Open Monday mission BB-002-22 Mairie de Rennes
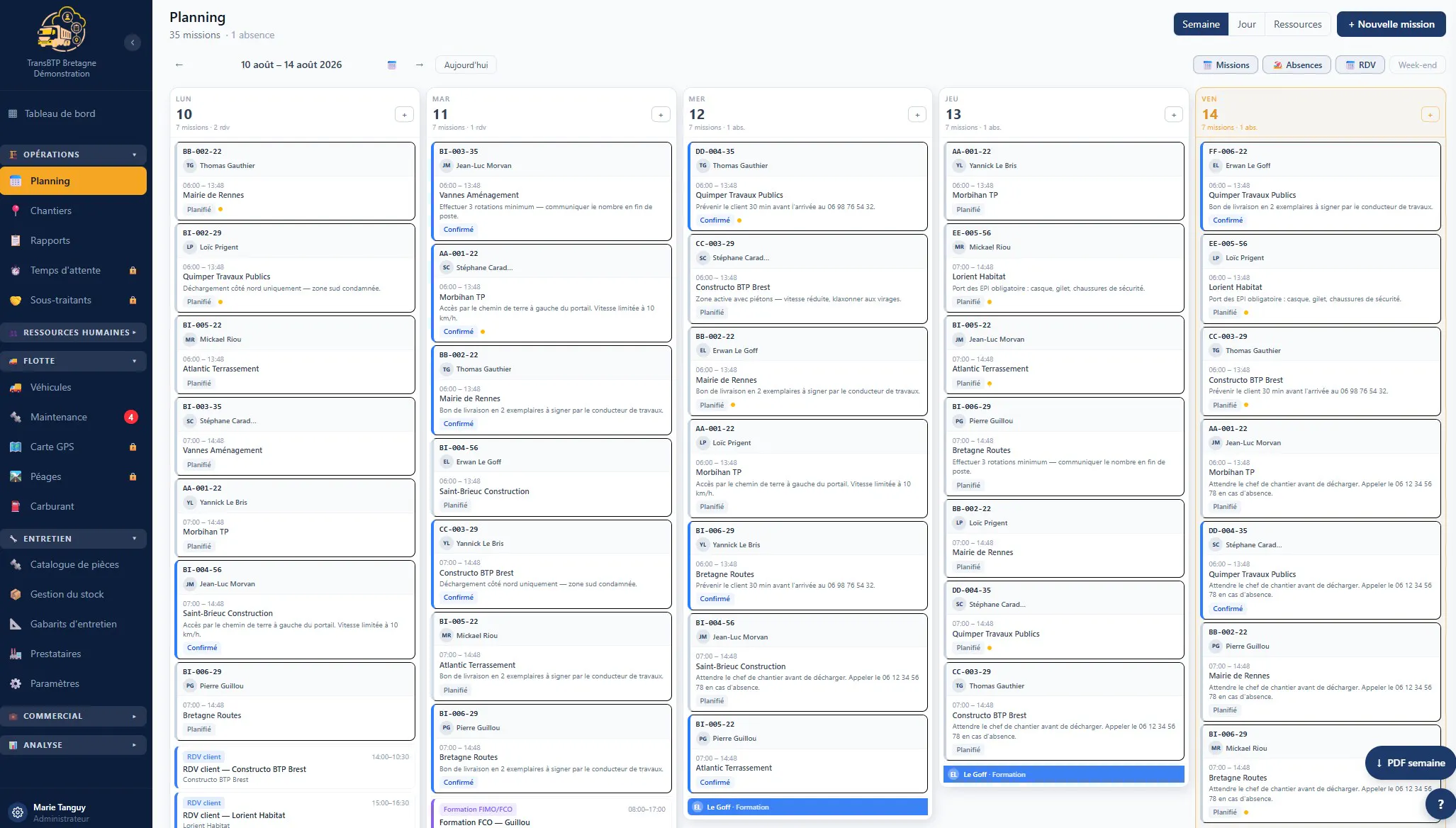Viewport: 1456px width, 828px height. [295, 181]
